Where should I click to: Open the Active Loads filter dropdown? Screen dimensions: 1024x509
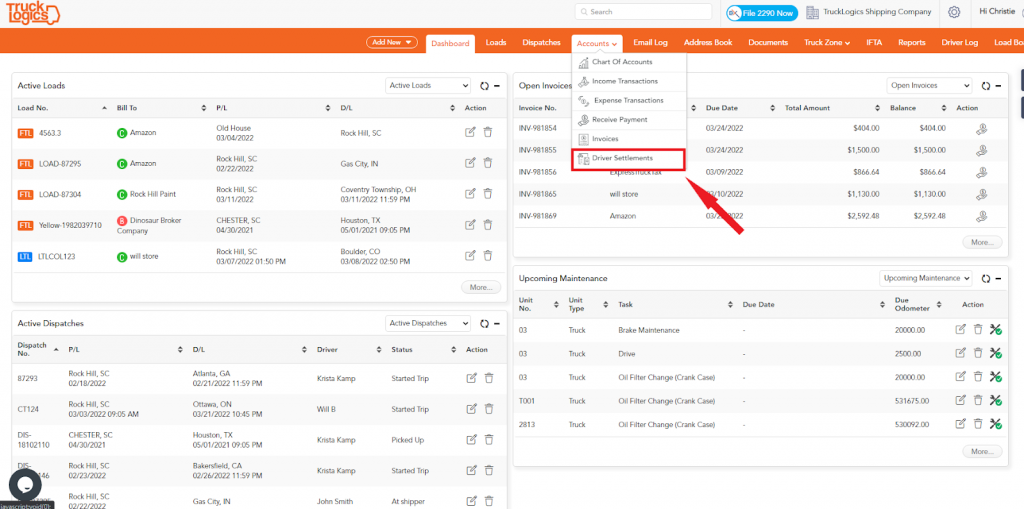click(x=428, y=86)
